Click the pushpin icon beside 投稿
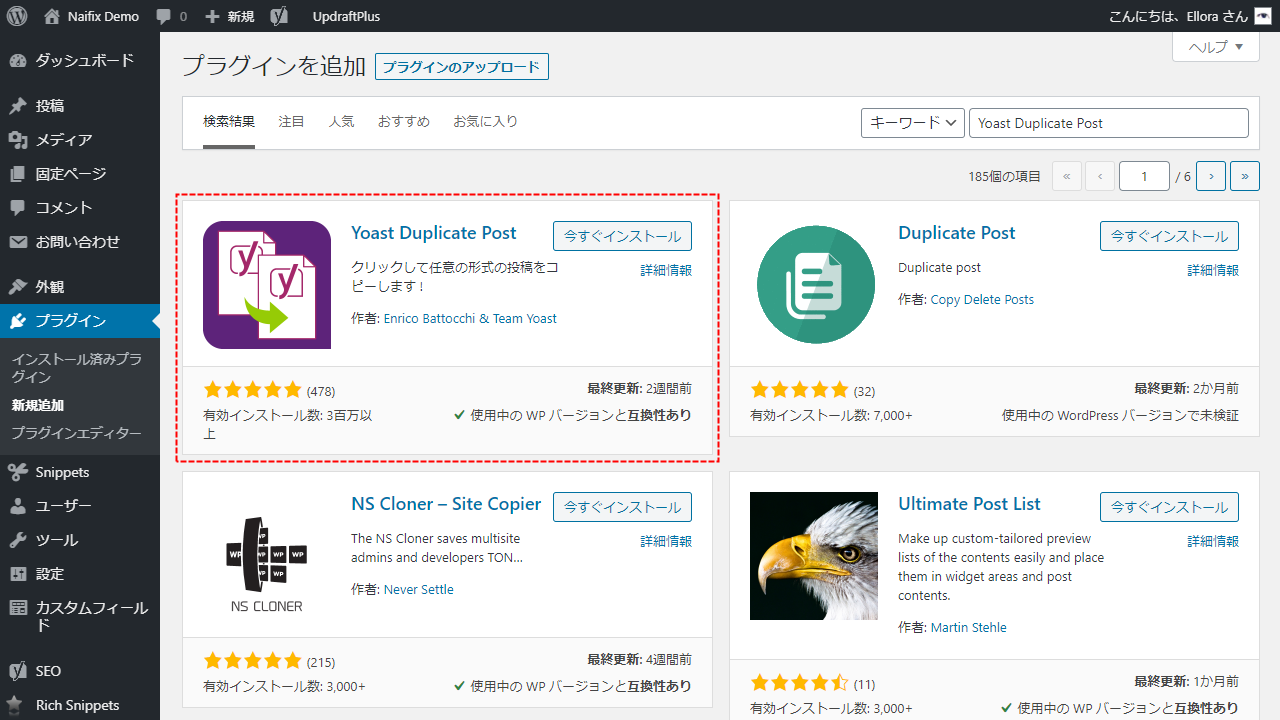This screenshot has height=720, width=1280. tap(18, 106)
